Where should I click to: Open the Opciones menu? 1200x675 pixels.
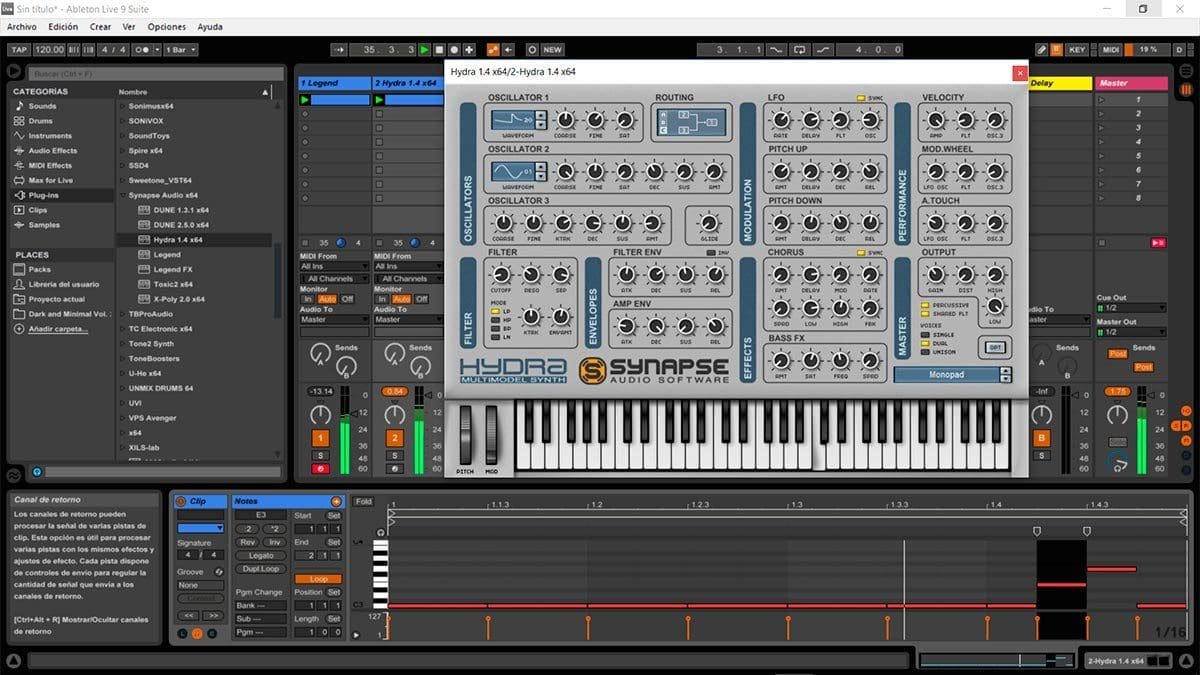point(167,27)
